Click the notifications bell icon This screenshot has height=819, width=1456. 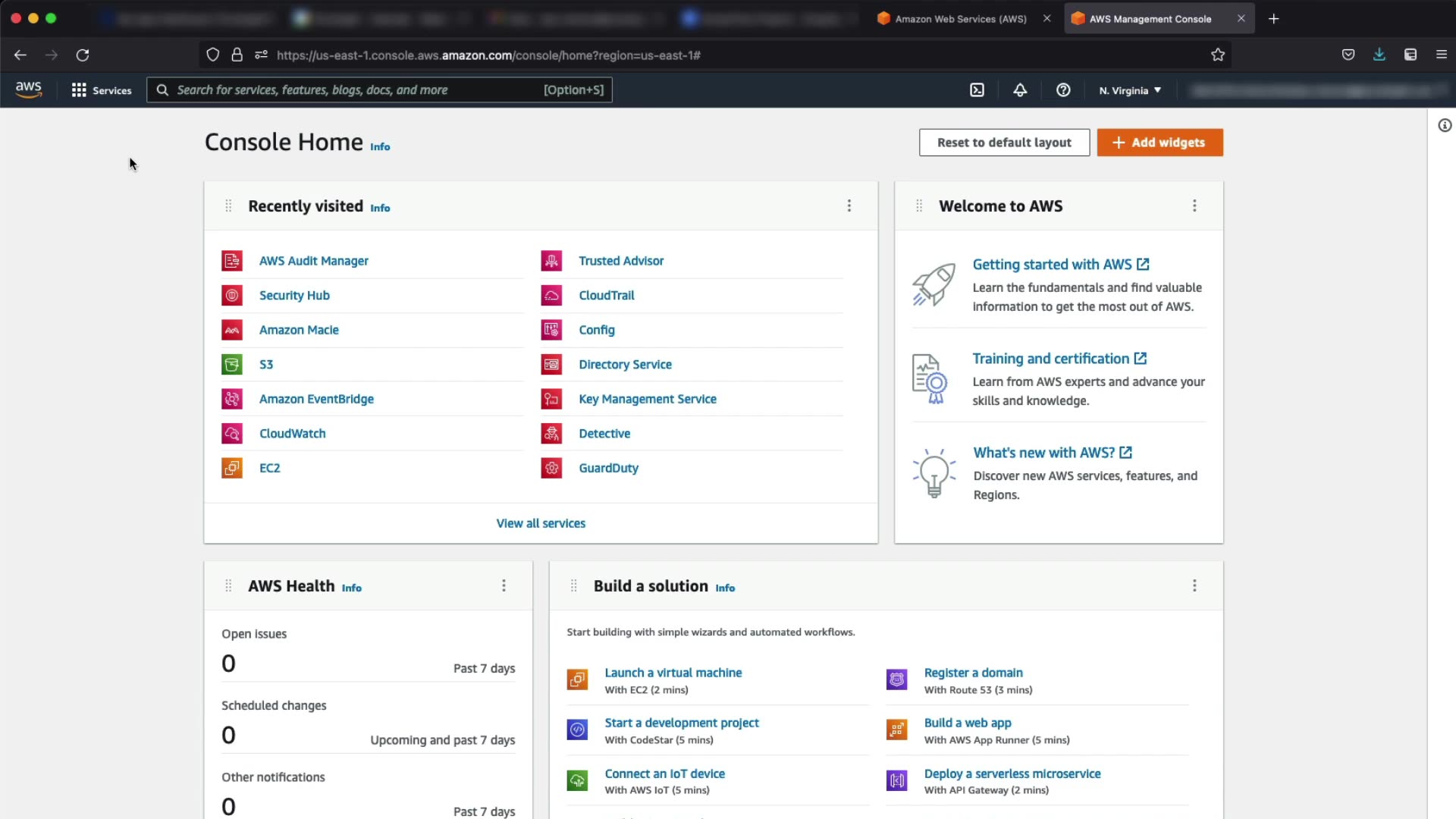1020,90
